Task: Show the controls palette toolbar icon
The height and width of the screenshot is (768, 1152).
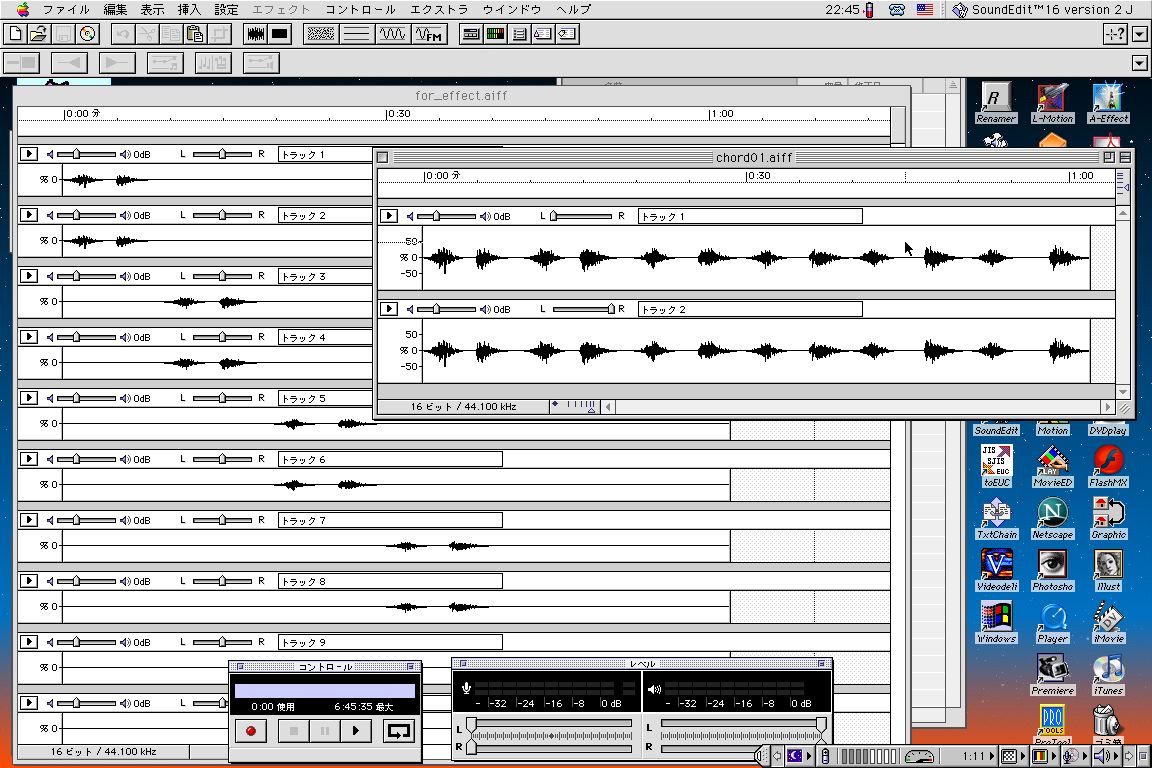Action: point(471,34)
